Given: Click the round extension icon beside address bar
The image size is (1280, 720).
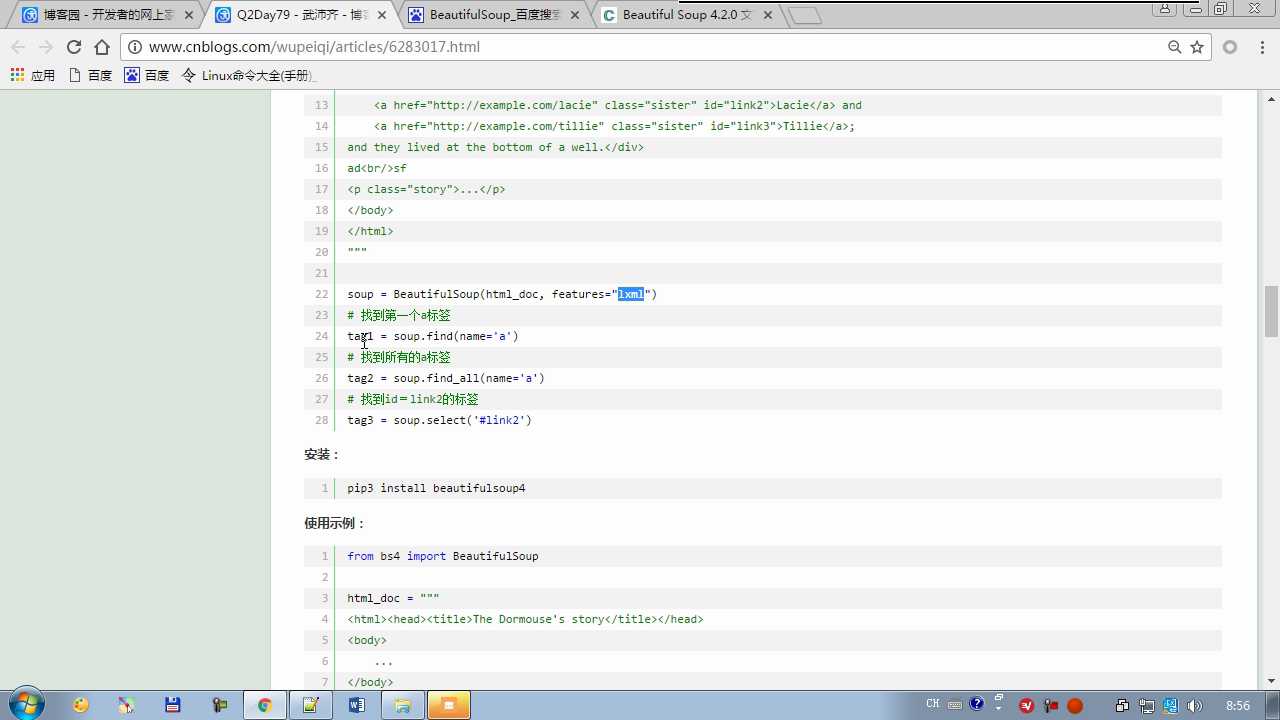Looking at the screenshot, I should coord(1230,47).
